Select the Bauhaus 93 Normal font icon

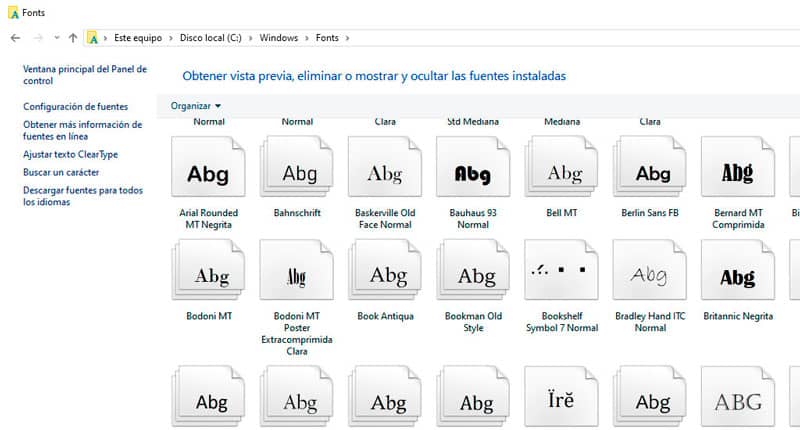[473, 166]
